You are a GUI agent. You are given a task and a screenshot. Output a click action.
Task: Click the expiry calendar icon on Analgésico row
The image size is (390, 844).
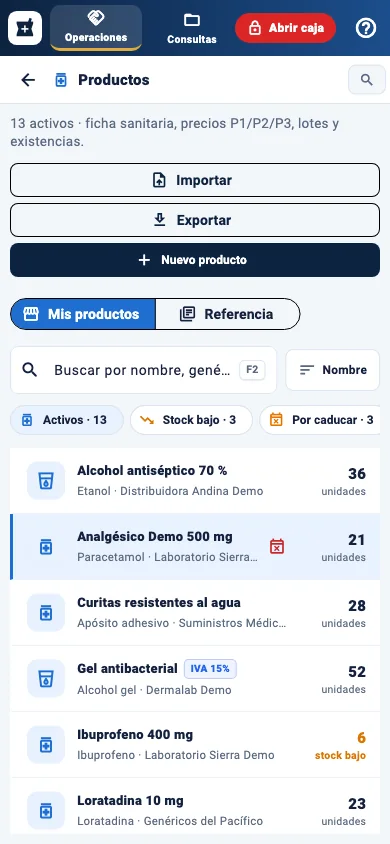(276, 546)
